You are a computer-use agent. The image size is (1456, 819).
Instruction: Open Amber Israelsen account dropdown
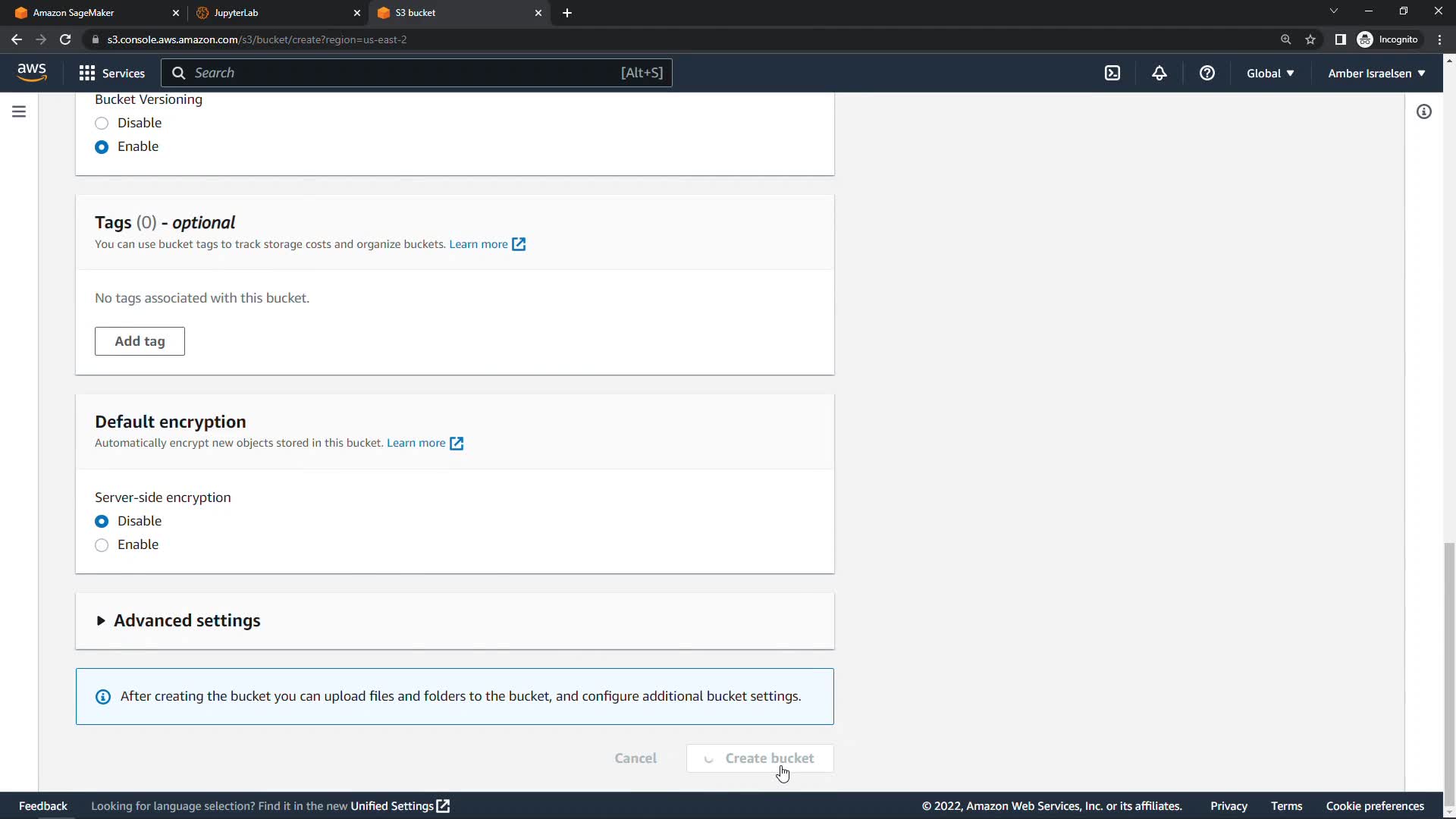click(x=1376, y=73)
